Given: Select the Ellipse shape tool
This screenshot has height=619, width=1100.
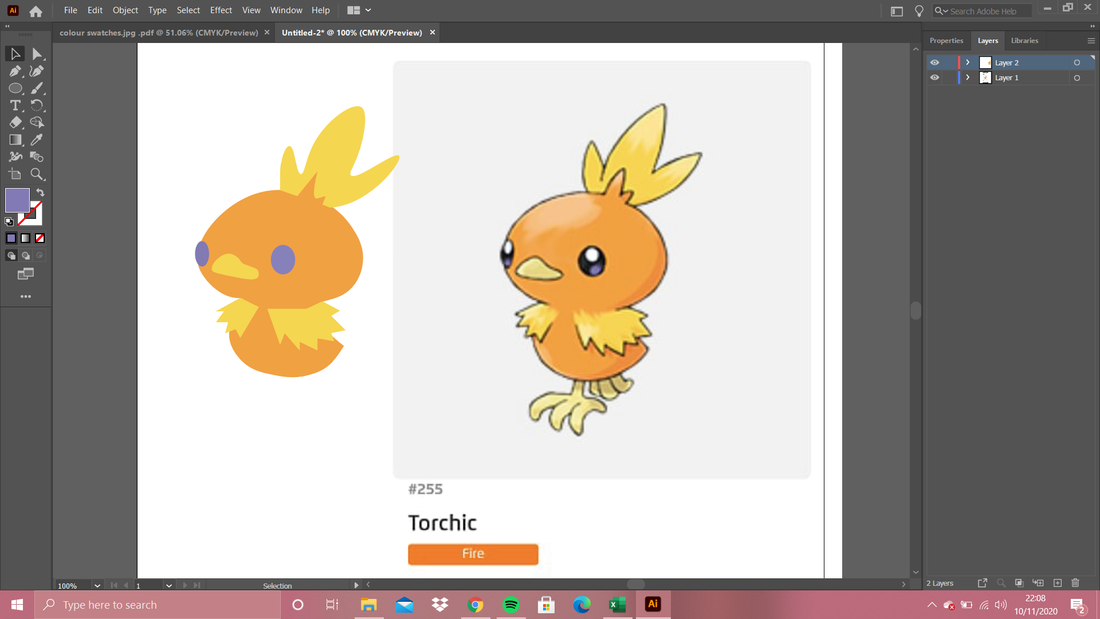Looking at the screenshot, I should point(15,88).
